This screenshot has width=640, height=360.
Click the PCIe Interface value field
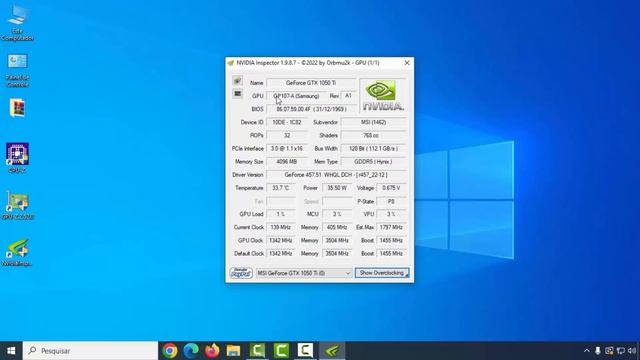pyautogui.click(x=287, y=149)
